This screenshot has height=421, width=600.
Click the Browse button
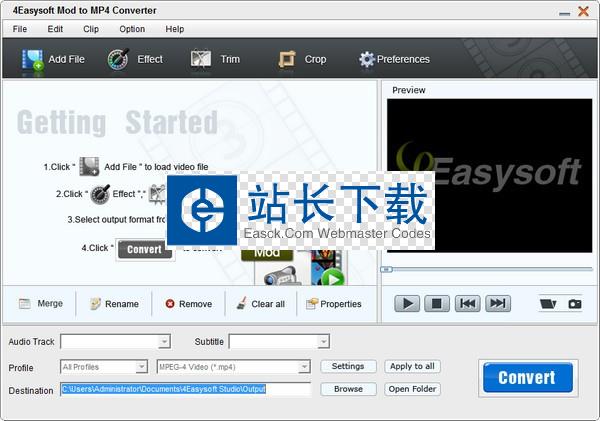348,389
